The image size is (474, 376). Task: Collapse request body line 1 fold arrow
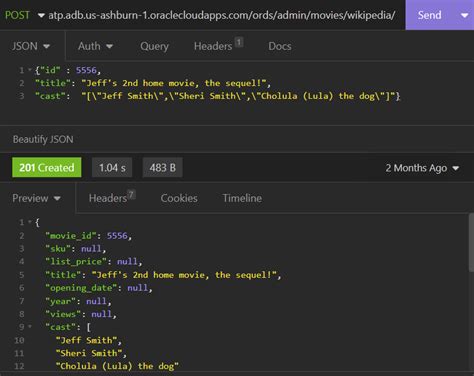click(x=30, y=70)
